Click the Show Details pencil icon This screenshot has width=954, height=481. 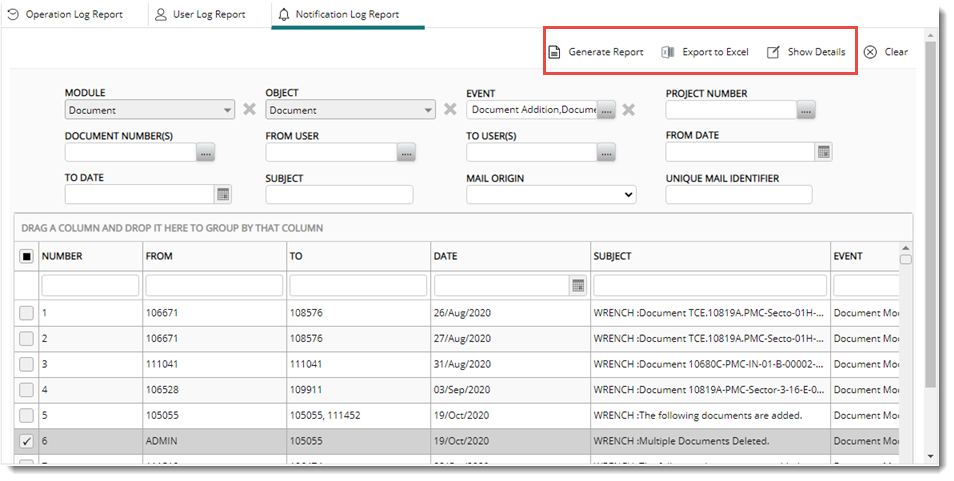[773, 52]
